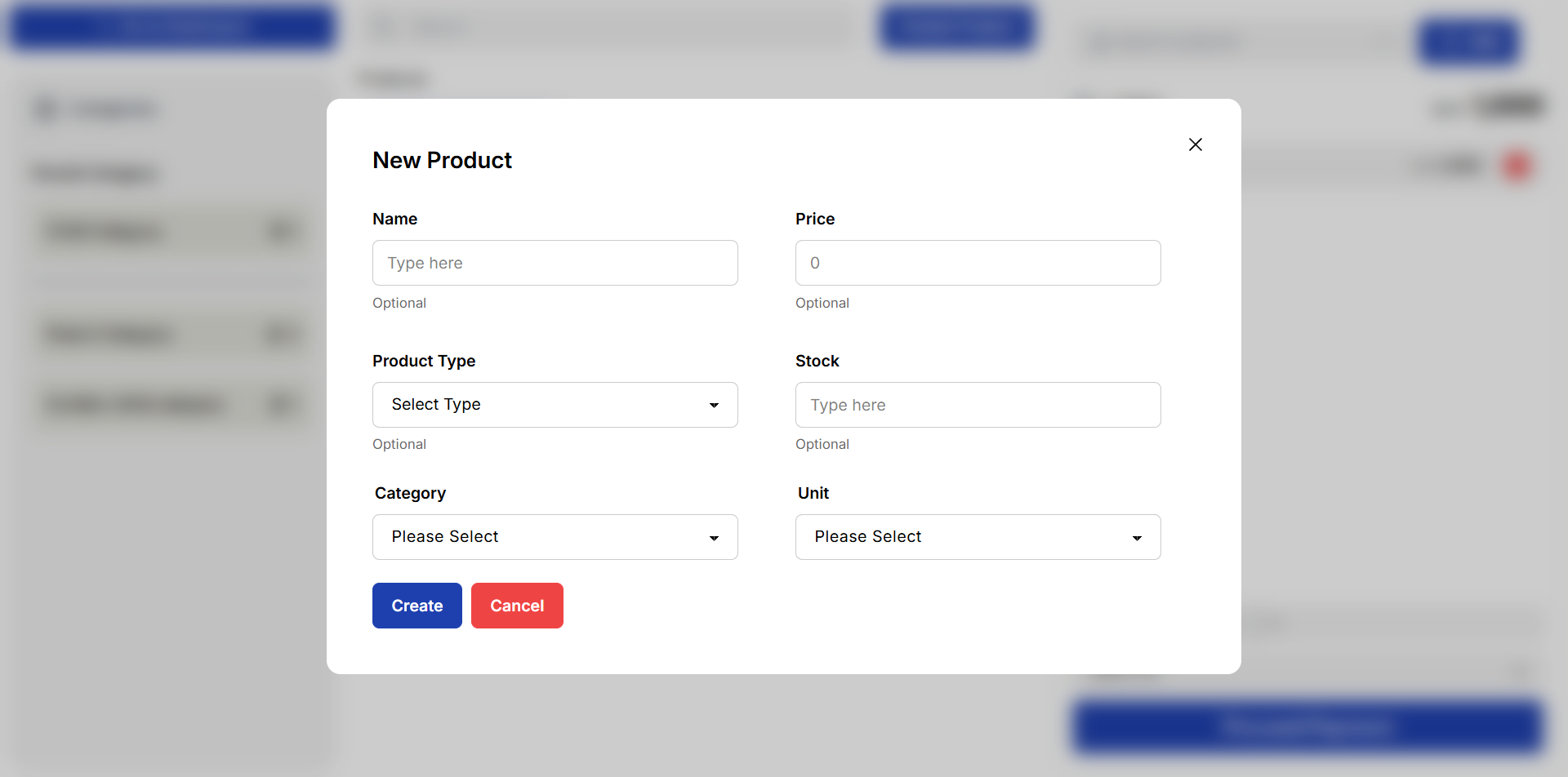Click the chevron icon on the Category selector
Viewport: 1568px width, 777px height.
click(715, 537)
